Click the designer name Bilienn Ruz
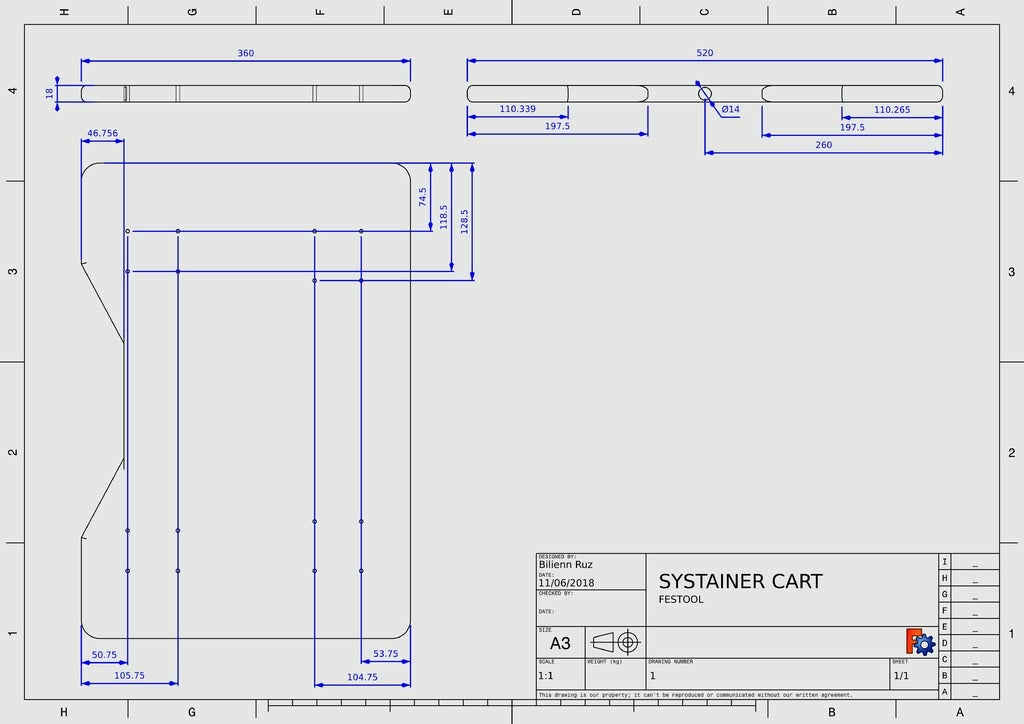The width and height of the screenshot is (1024, 724). point(566,565)
